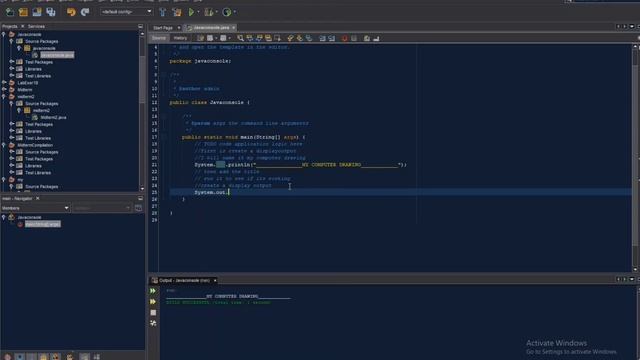This screenshot has height=360, width=640.
Task: Click the grey Redo icon
Action: (85, 12)
